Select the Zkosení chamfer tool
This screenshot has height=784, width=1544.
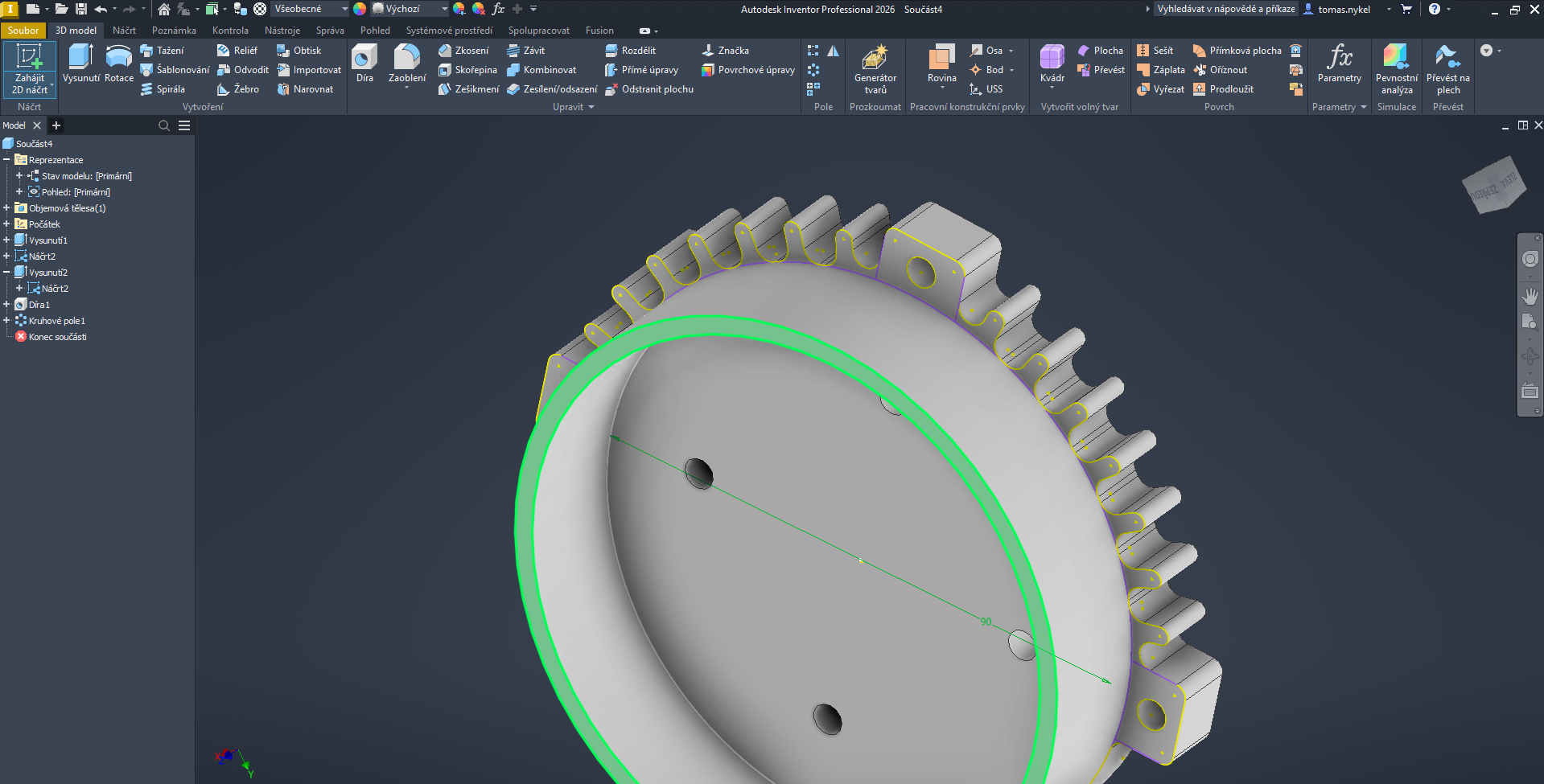point(463,51)
